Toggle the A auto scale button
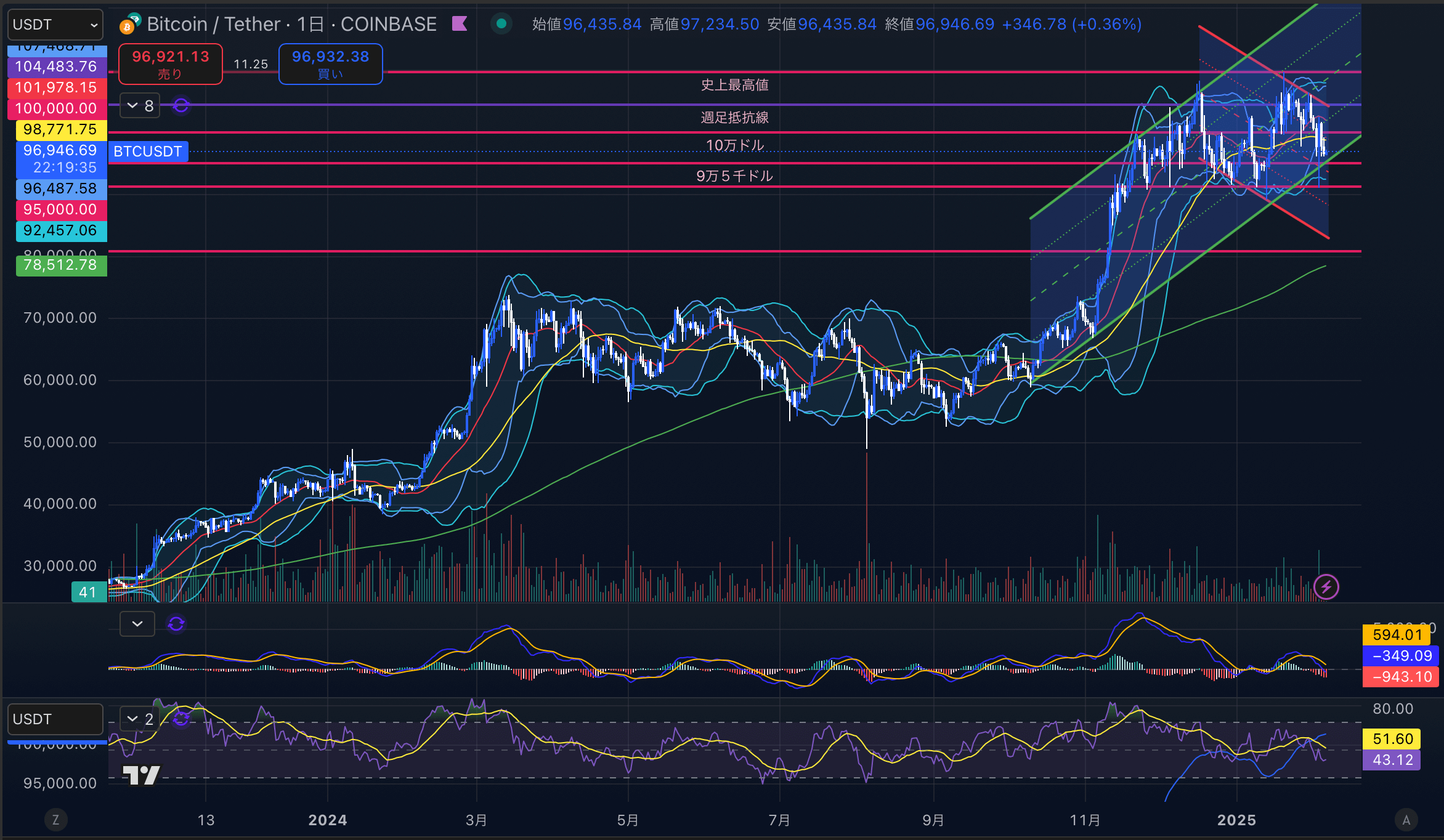 pos(1406,820)
